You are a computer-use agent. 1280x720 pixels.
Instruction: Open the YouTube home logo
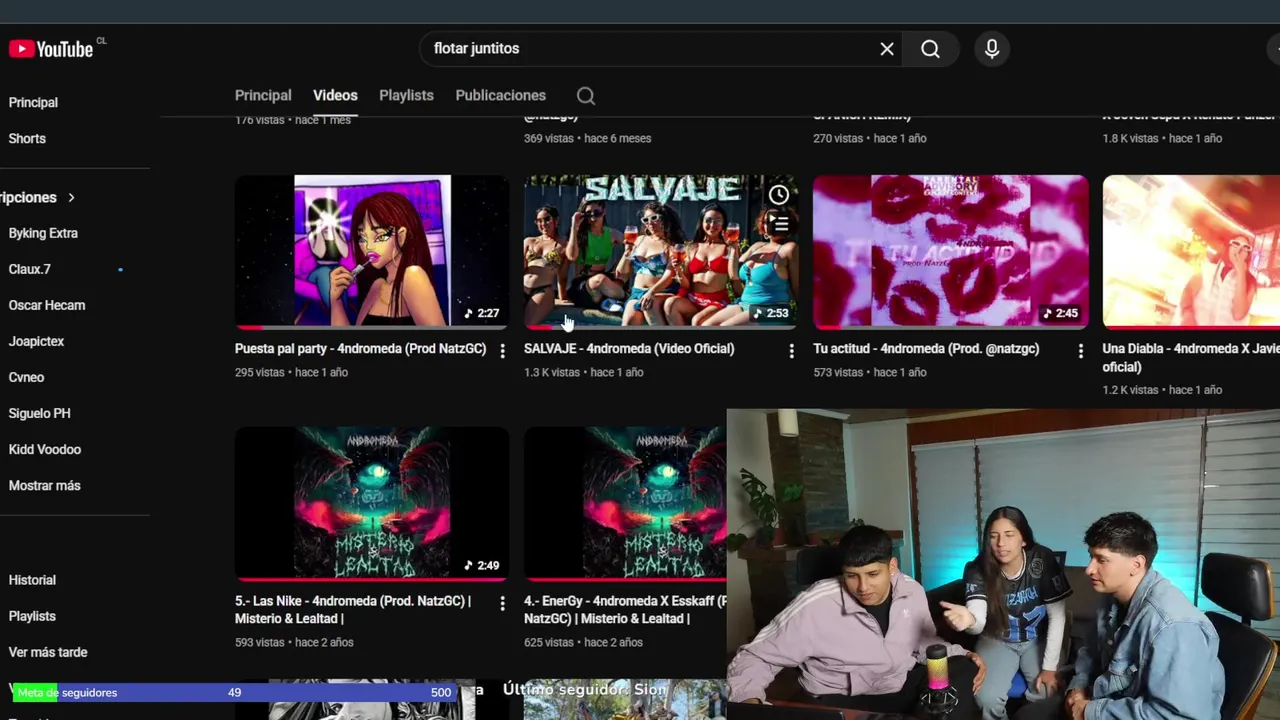tap(51, 49)
